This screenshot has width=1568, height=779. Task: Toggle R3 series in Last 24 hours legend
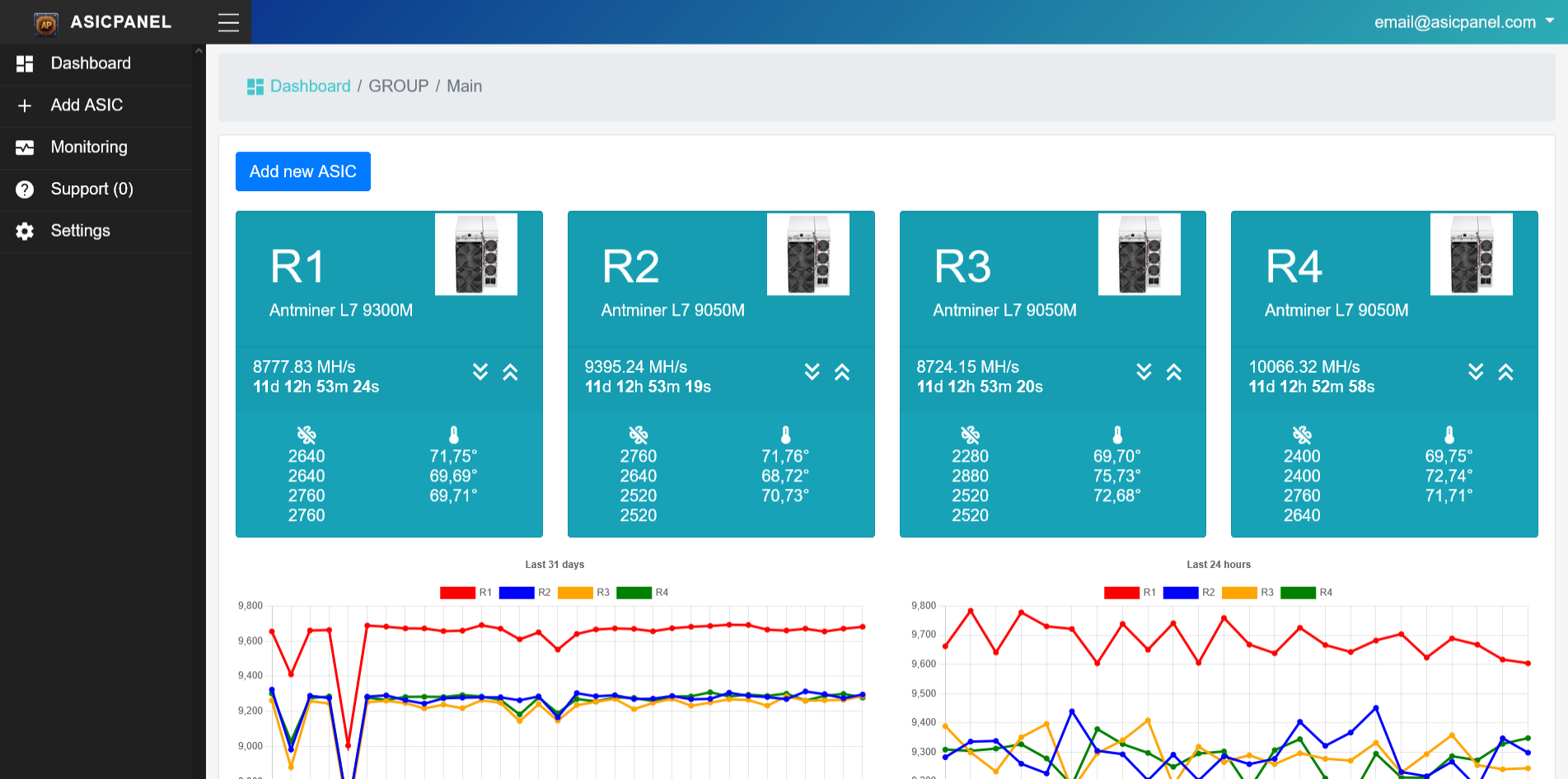1239,593
